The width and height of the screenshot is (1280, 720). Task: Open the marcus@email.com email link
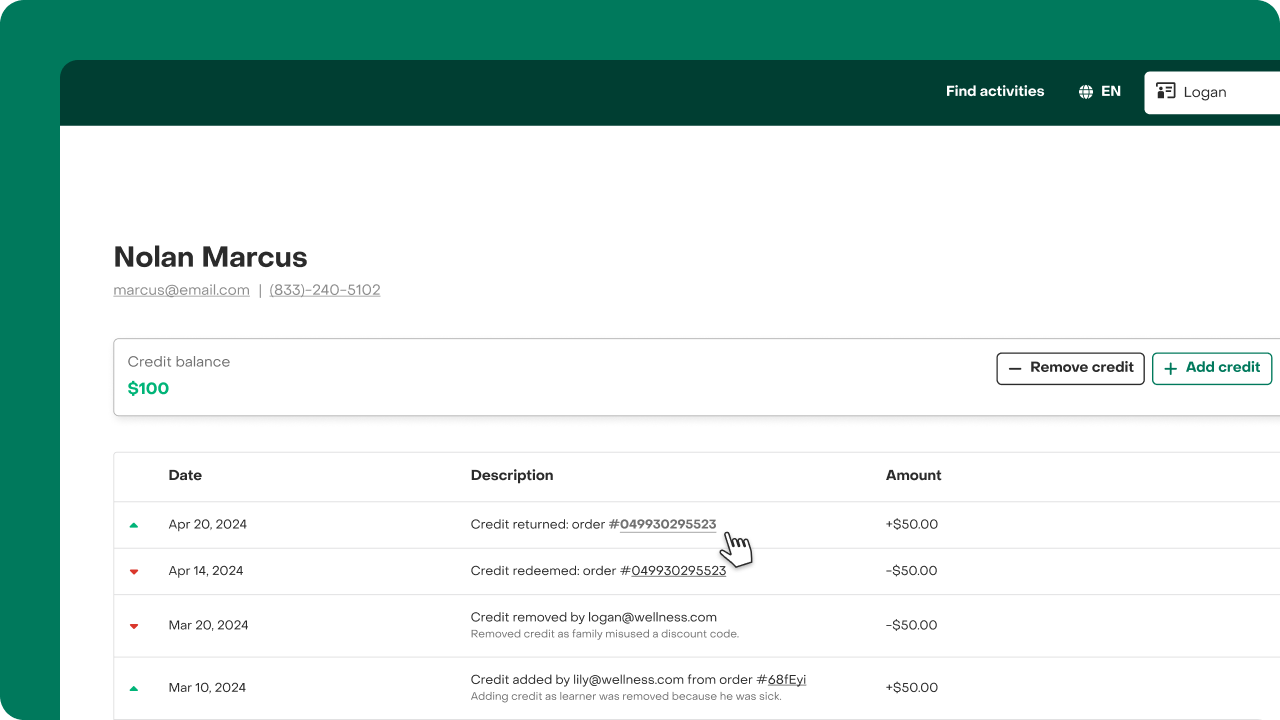click(x=182, y=290)
